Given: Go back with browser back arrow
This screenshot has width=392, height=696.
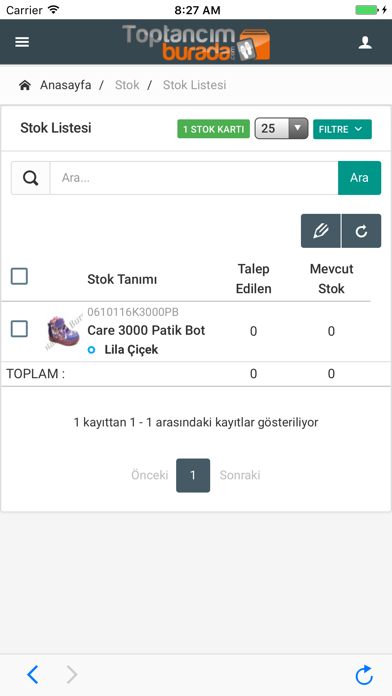Looking at the screenshot, I should pyautogui.click(x=32, y=675).
